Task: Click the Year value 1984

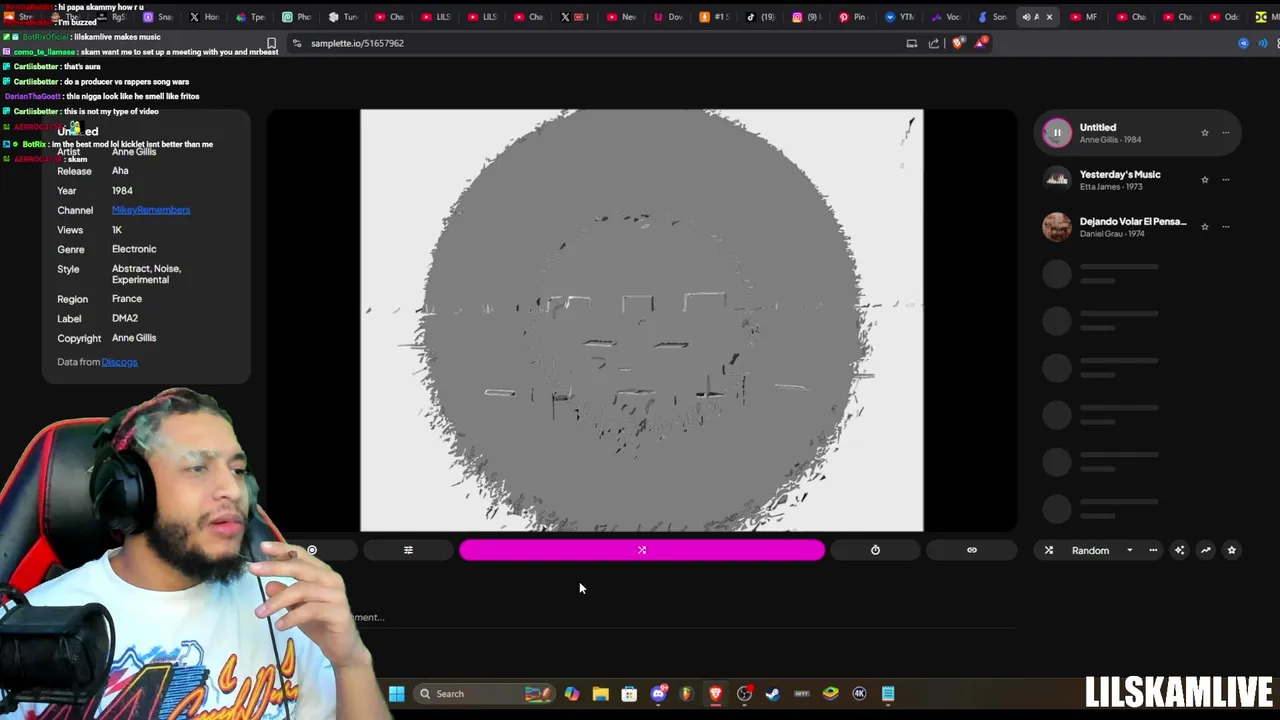Action: tap(122, 190)
